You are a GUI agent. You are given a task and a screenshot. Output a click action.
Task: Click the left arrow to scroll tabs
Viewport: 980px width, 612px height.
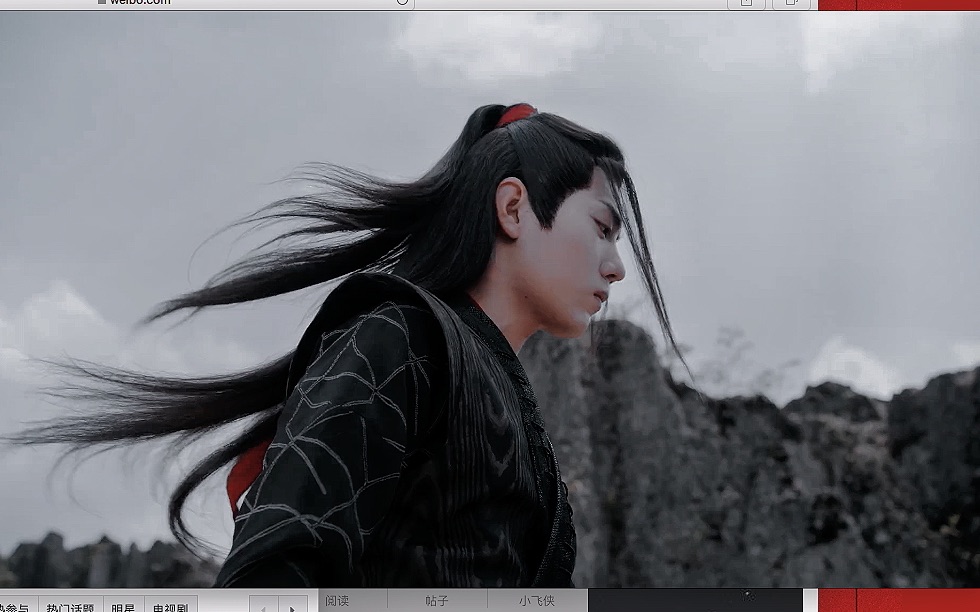tap(264, 604)
